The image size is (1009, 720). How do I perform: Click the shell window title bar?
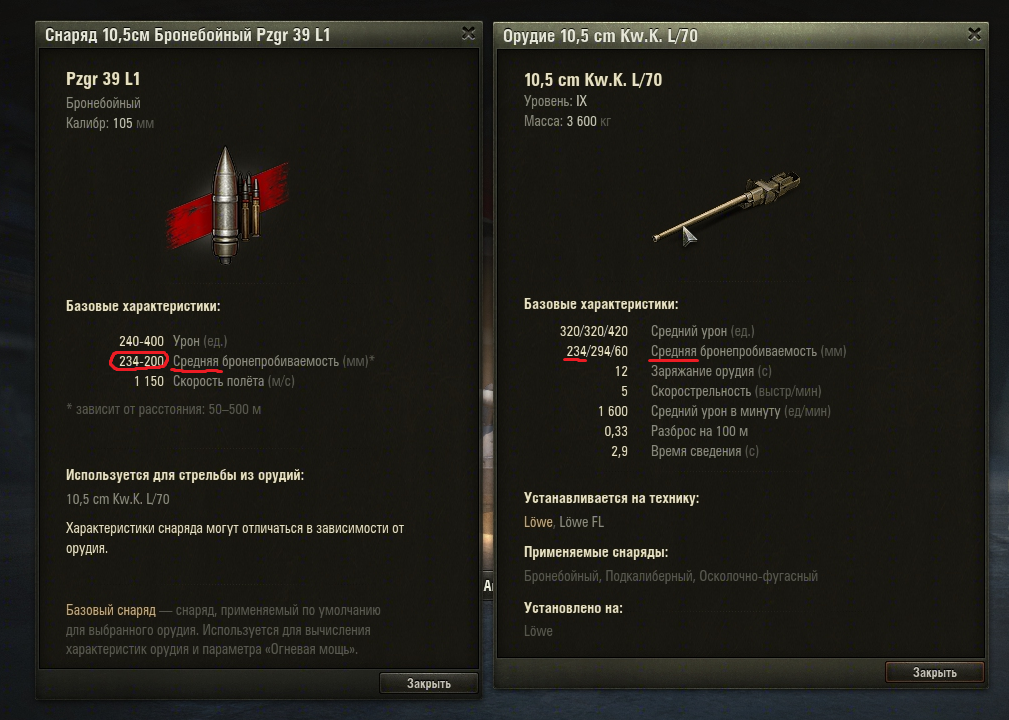pyautogui.click(x=251, y=35)
